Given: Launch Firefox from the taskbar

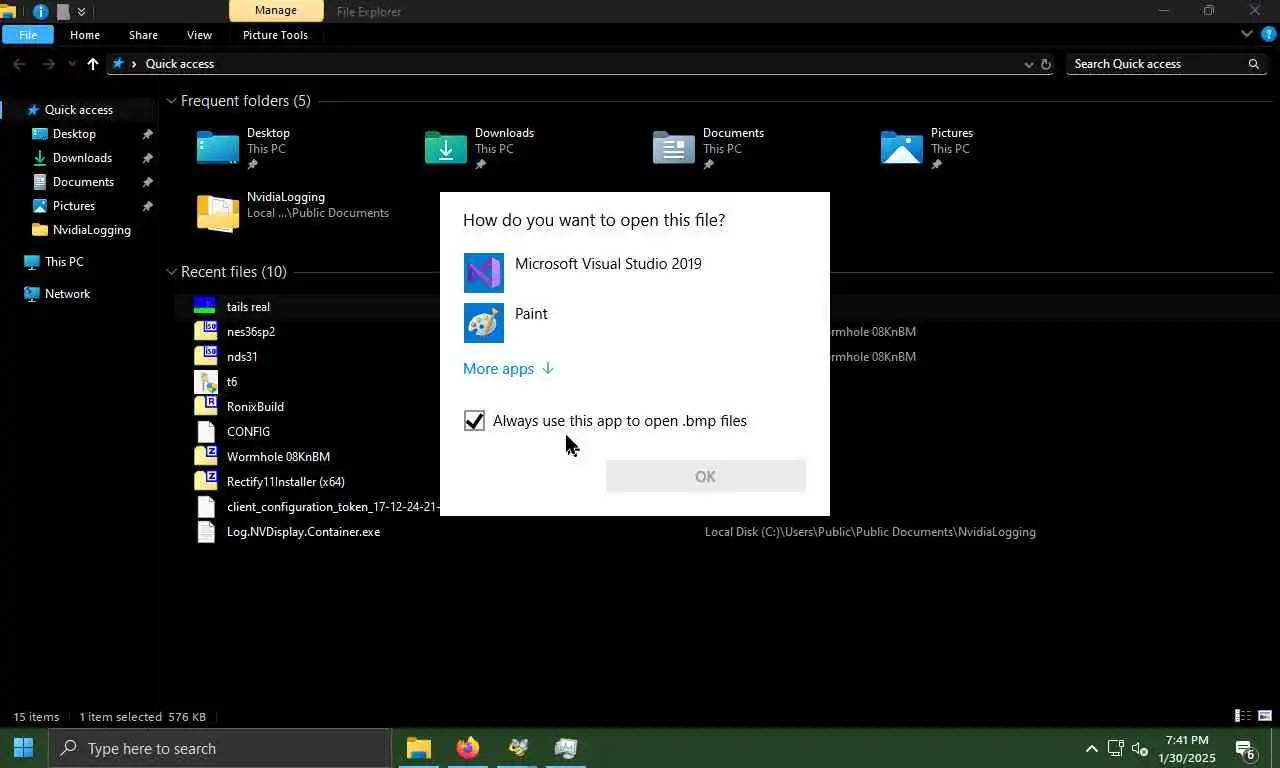Looking at the screenshot, I should point(468,748).
